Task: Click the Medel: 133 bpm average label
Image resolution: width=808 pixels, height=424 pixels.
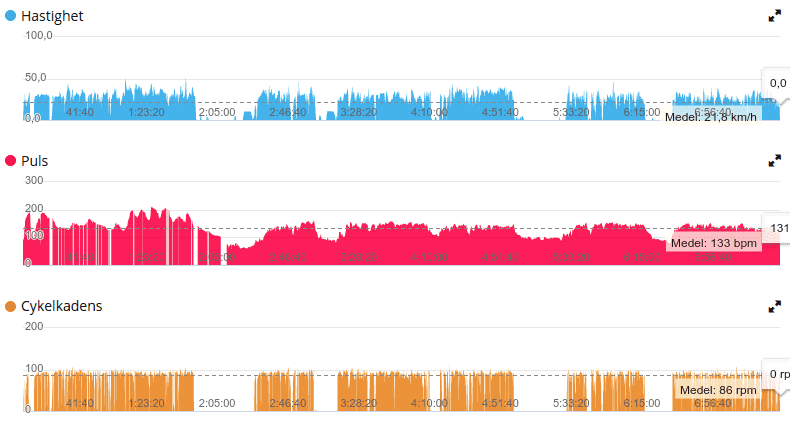Action: point(713,242)
